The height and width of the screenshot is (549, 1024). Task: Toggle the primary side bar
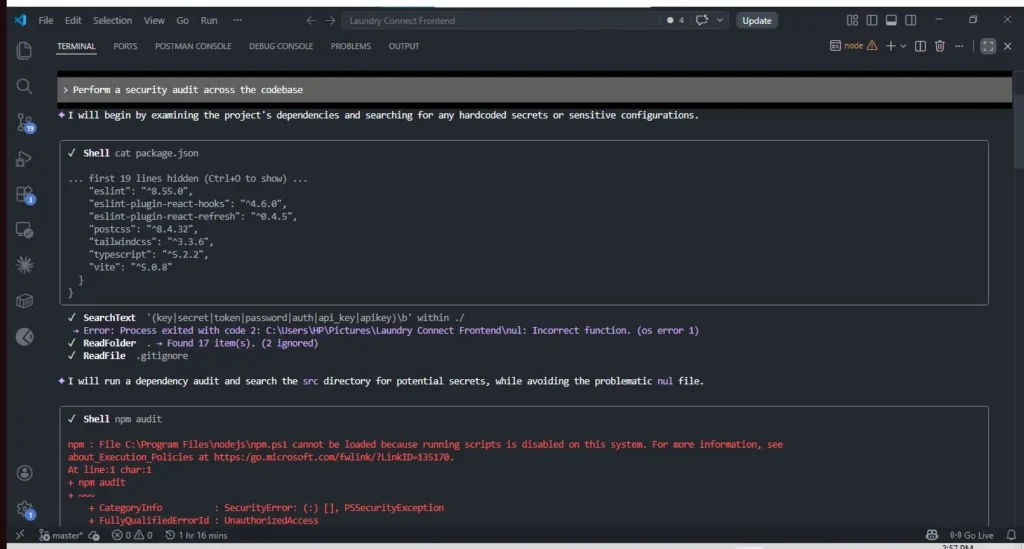(872, 20)
